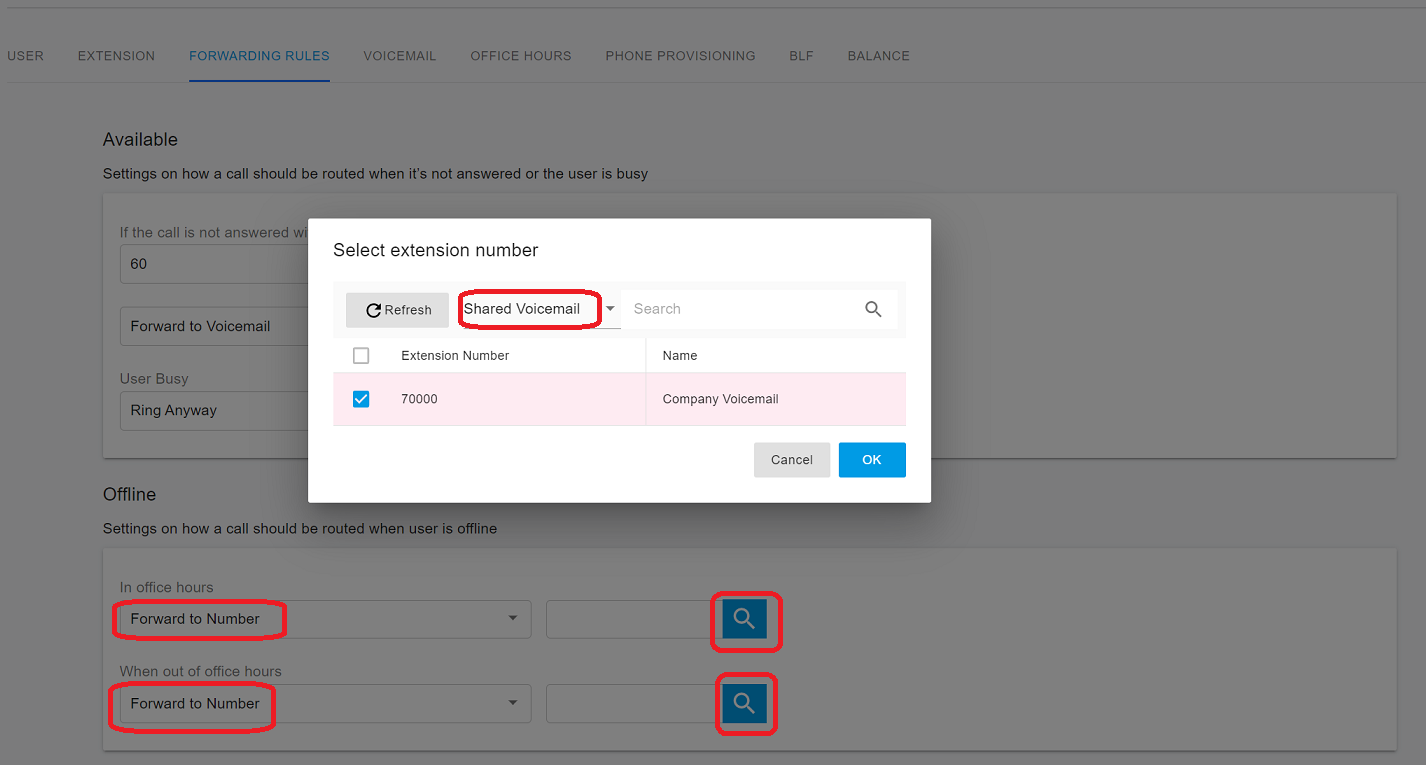Image resolution: width=1426 pixels, height=765 pixels.
Task: Click the In office hours number field
Action: 628,620
